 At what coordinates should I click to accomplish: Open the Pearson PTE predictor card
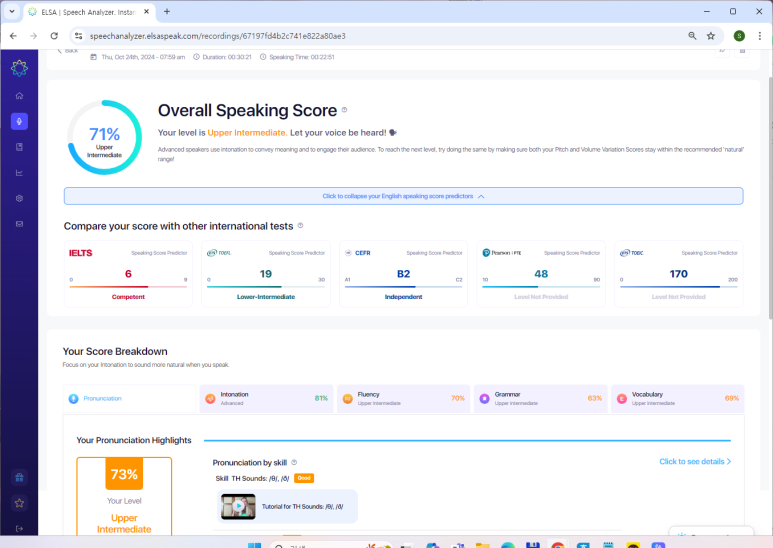point(541,274)
